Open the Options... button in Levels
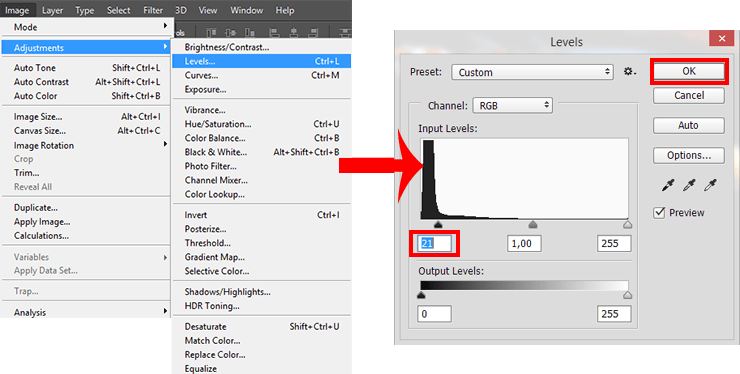740x374 pixels. (x=689, y=155)
